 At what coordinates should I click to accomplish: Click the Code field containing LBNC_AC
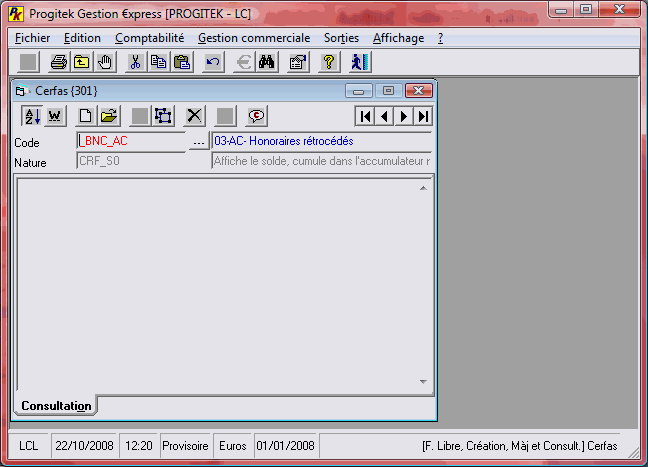coord(130,142)
